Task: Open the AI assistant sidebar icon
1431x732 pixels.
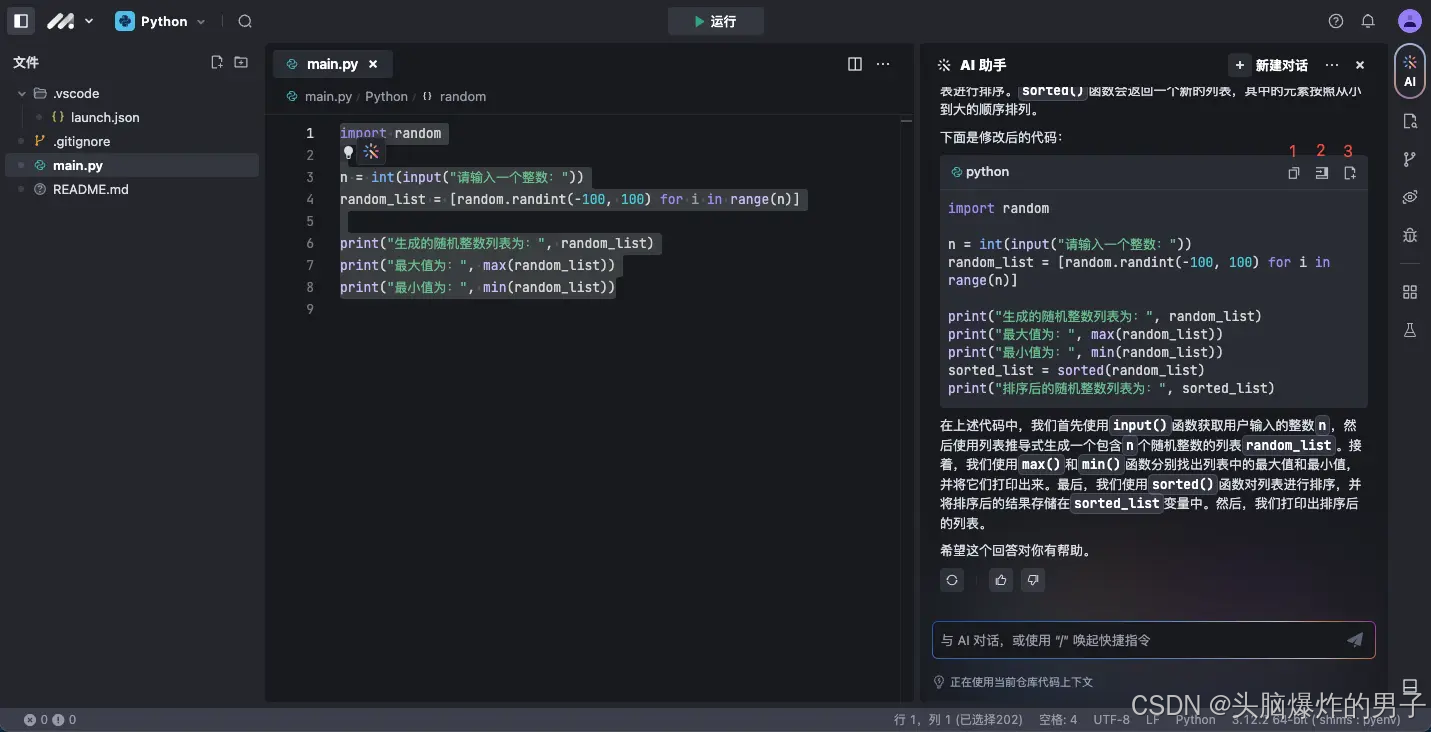Action: 1409,70
